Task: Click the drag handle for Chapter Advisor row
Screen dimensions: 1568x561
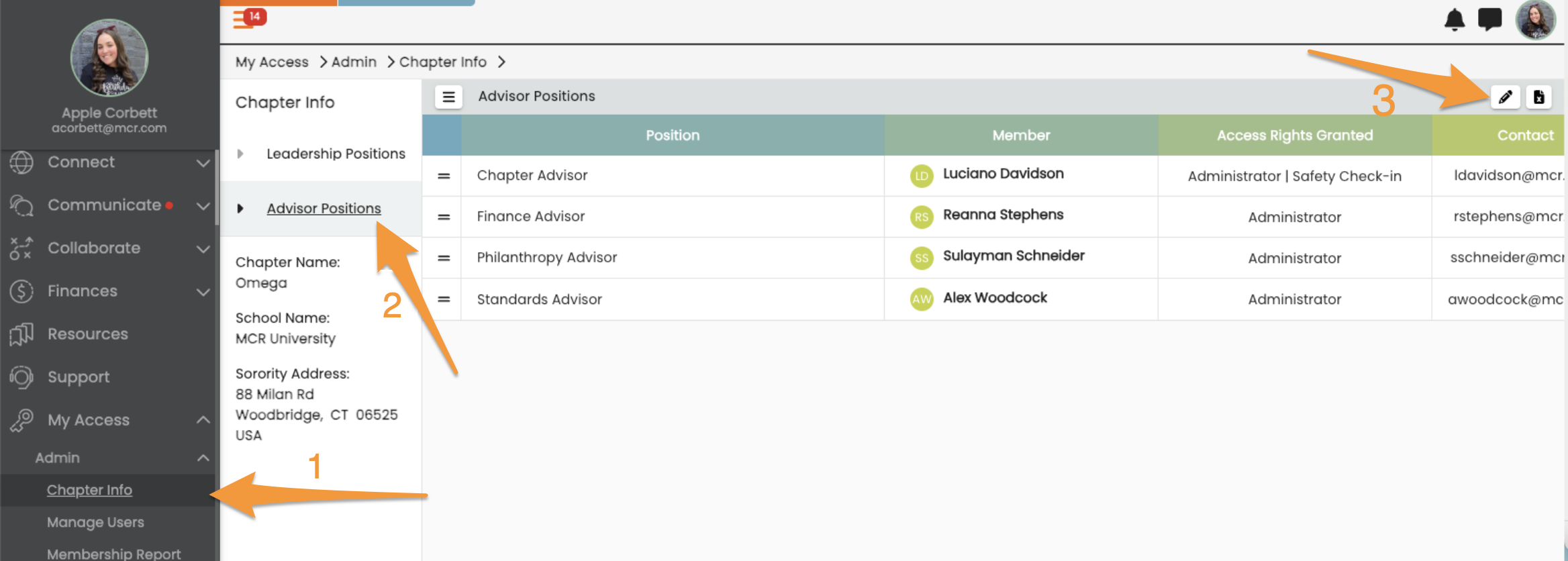Action: pyautogui.click(x=444, y=176)
